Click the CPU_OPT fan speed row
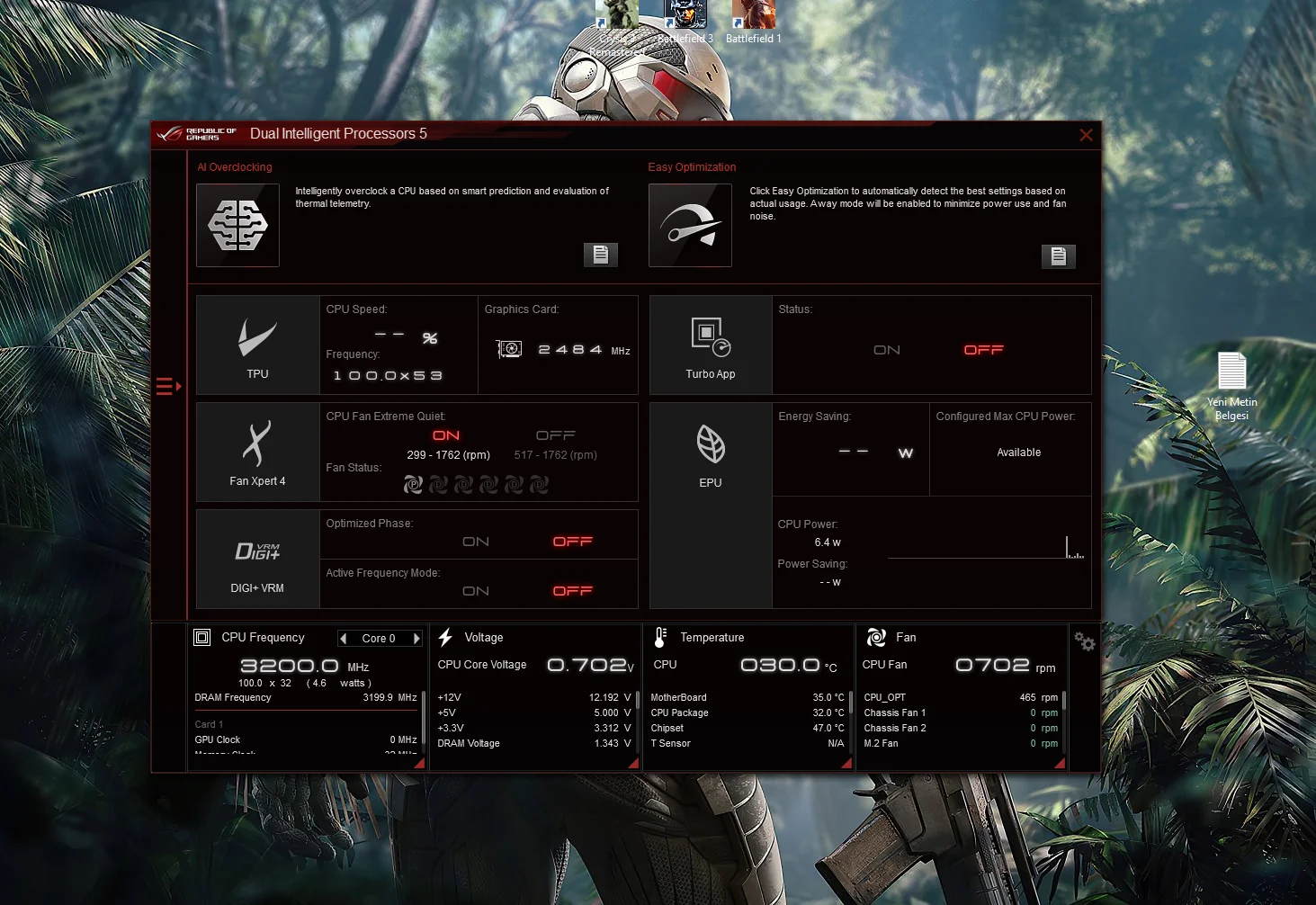The height and width of the screenshot is (905, 1316). click(961, 698)
